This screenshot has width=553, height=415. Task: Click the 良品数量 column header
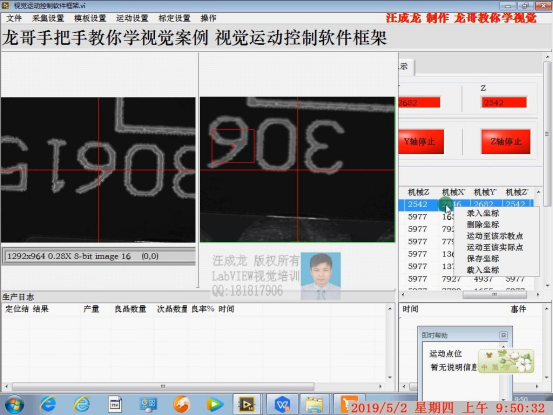click(x=130, y=309)
